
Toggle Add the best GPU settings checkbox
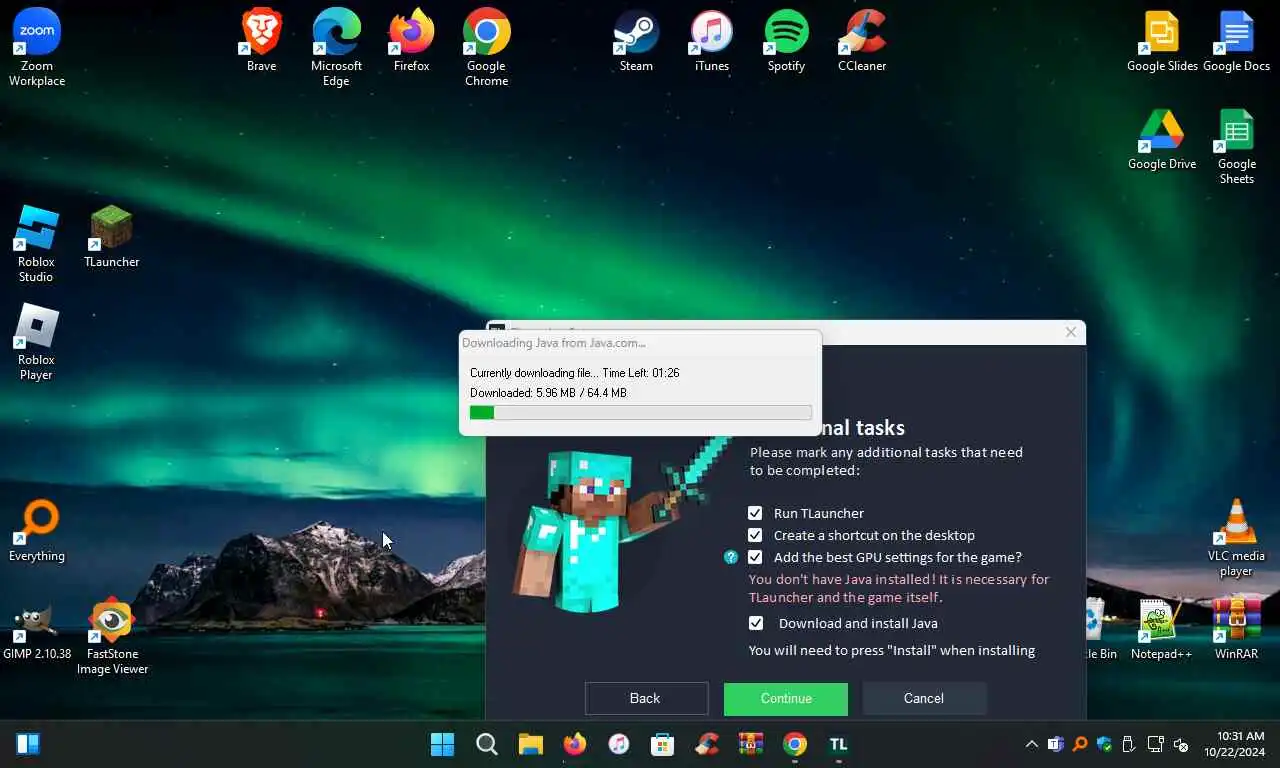coord(755,557)
